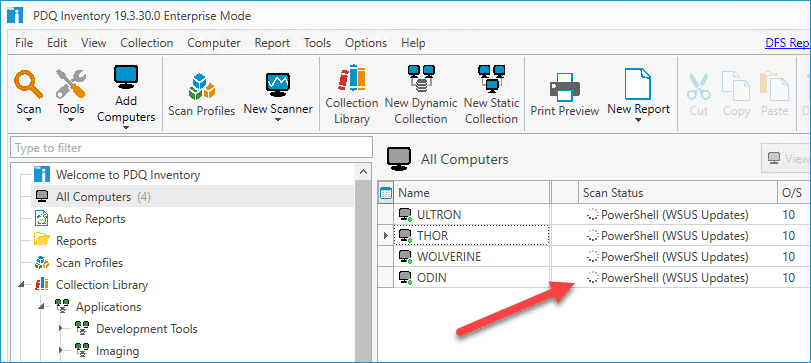Sort by the Scan Status column header
This screenshot has height=363, width=811.
678,193
